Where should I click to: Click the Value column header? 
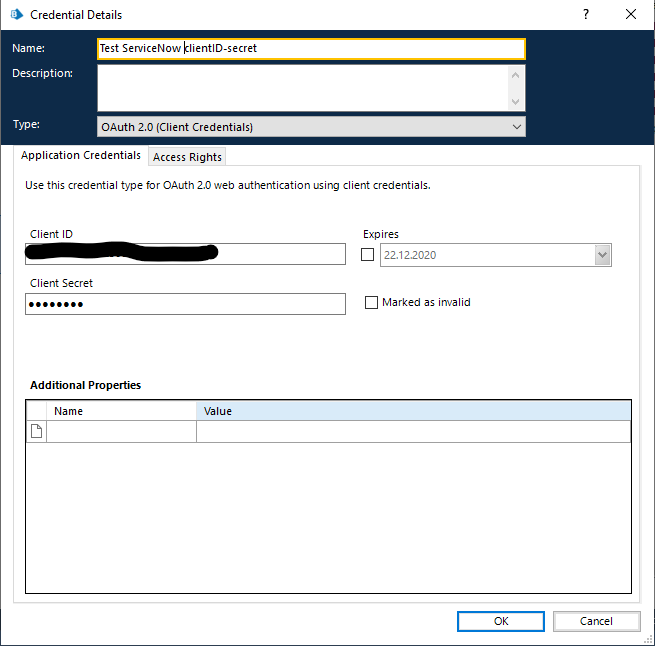[413, 411]
